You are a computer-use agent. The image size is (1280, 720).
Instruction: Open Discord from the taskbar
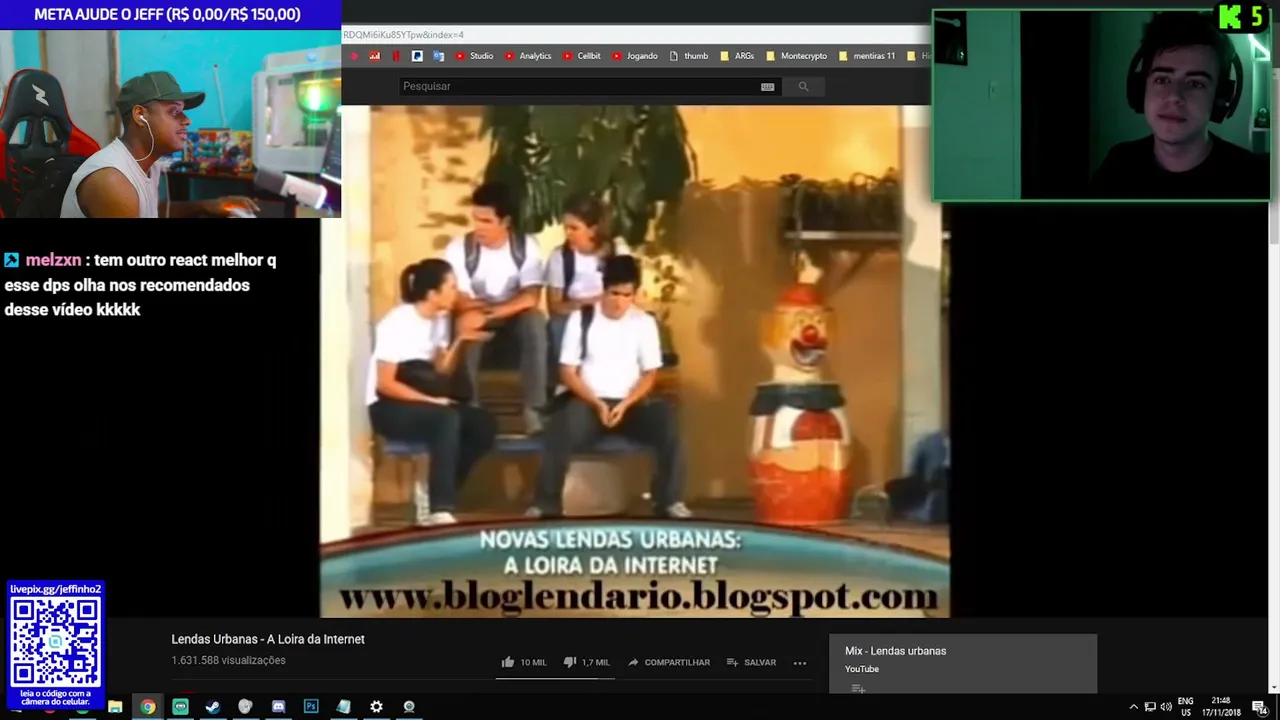(x=278, y=707)
